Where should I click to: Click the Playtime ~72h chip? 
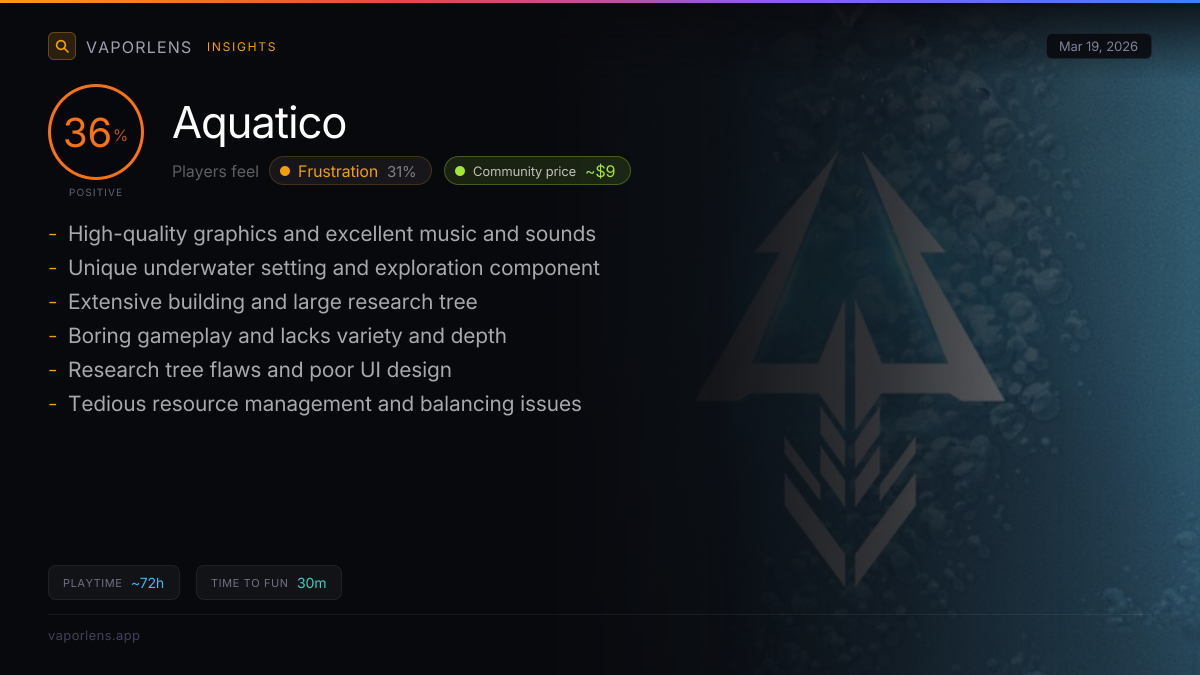point(114,583)
